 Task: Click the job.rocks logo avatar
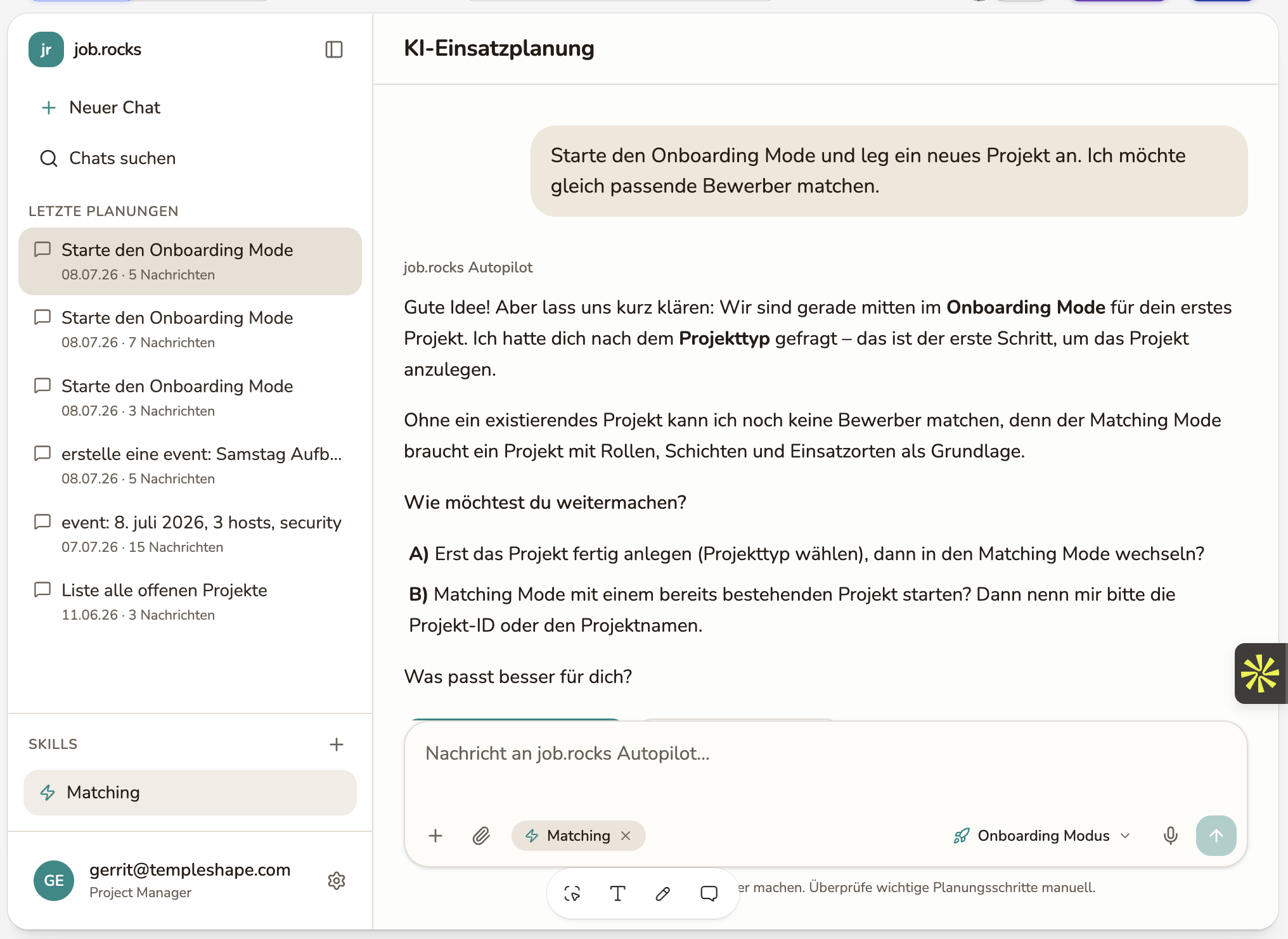46,49
